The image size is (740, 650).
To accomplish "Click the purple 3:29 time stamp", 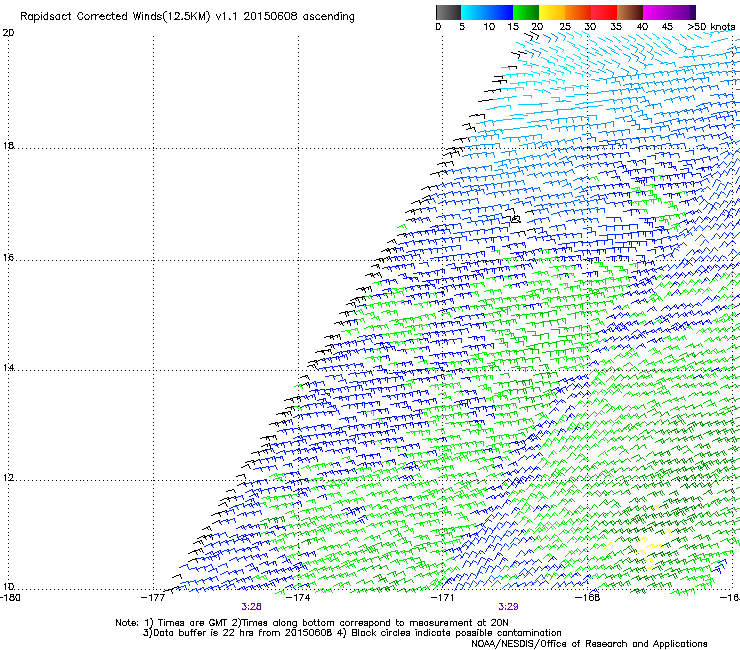I will click(x=508, y=607).
